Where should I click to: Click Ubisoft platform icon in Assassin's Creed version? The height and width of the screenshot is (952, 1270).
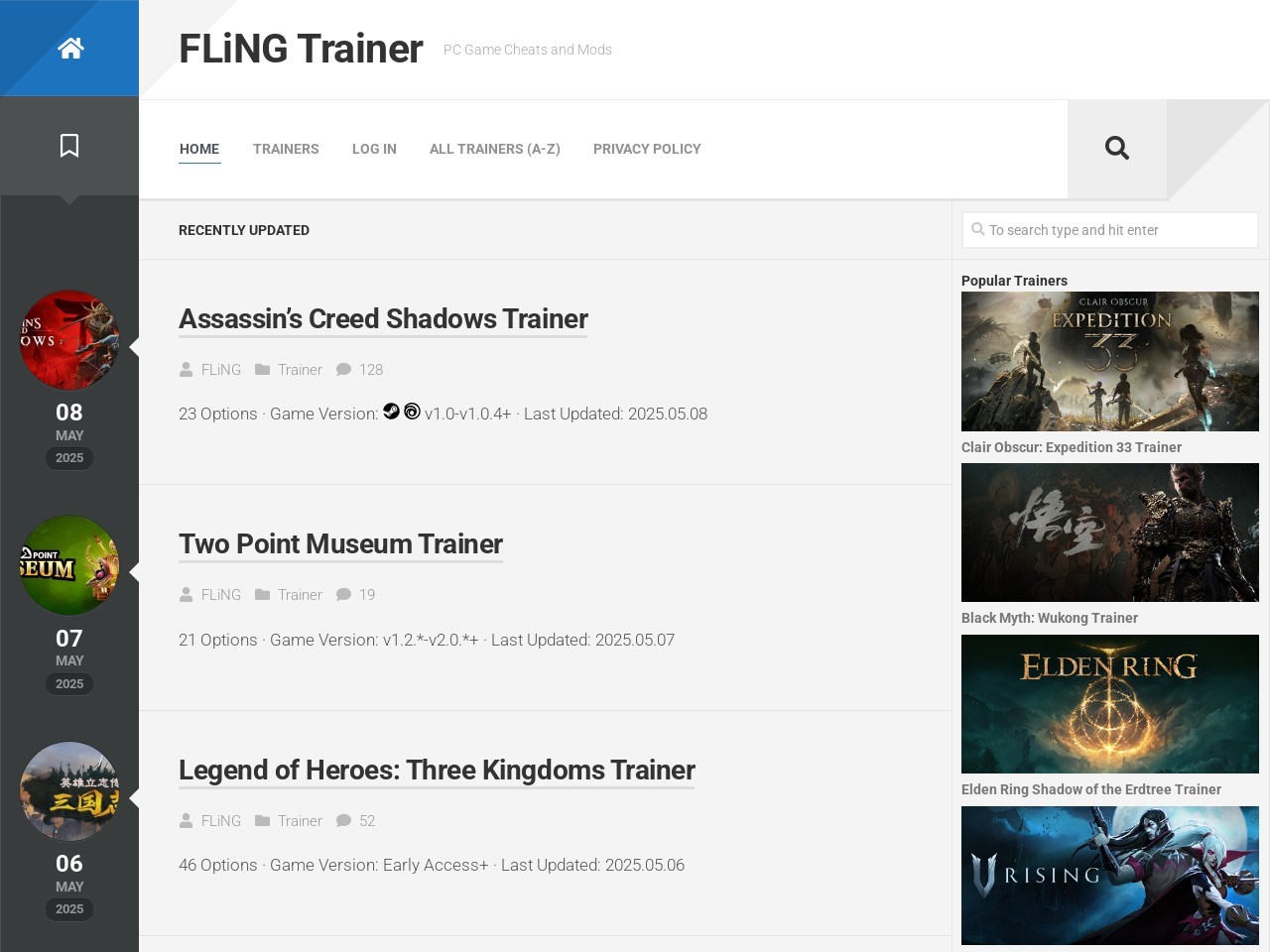412,411
